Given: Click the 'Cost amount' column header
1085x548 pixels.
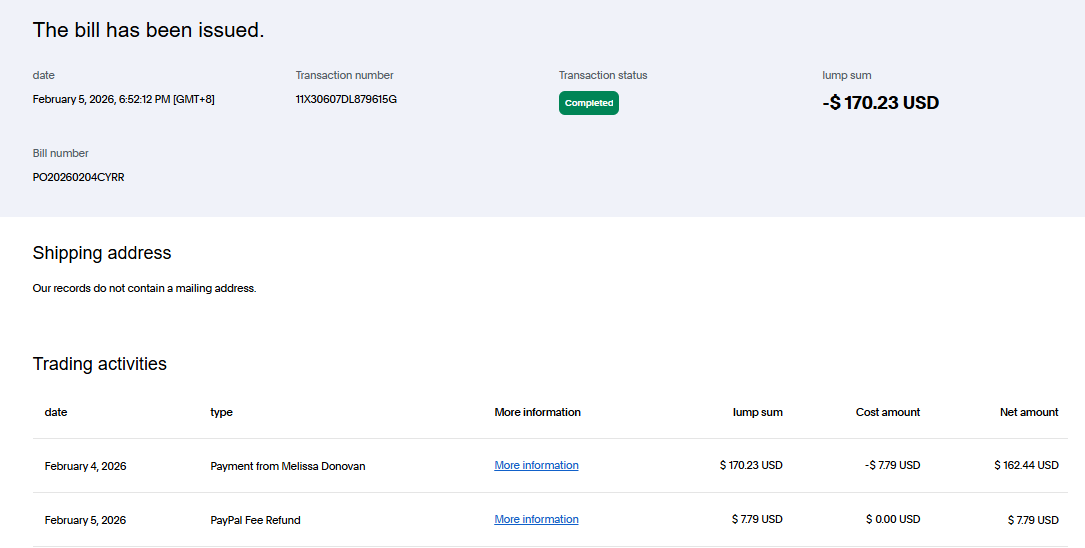Looking at the screenshot, I should [887, 412].
